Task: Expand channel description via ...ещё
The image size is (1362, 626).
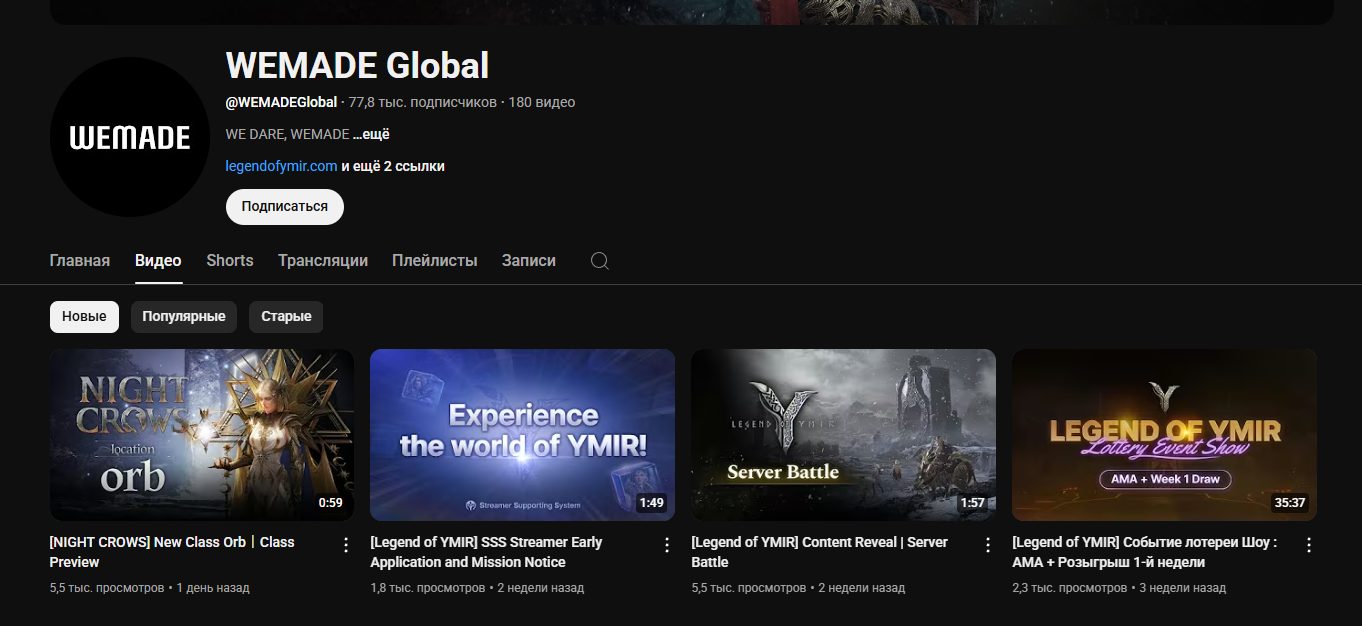Action: [x=371, y=134]
